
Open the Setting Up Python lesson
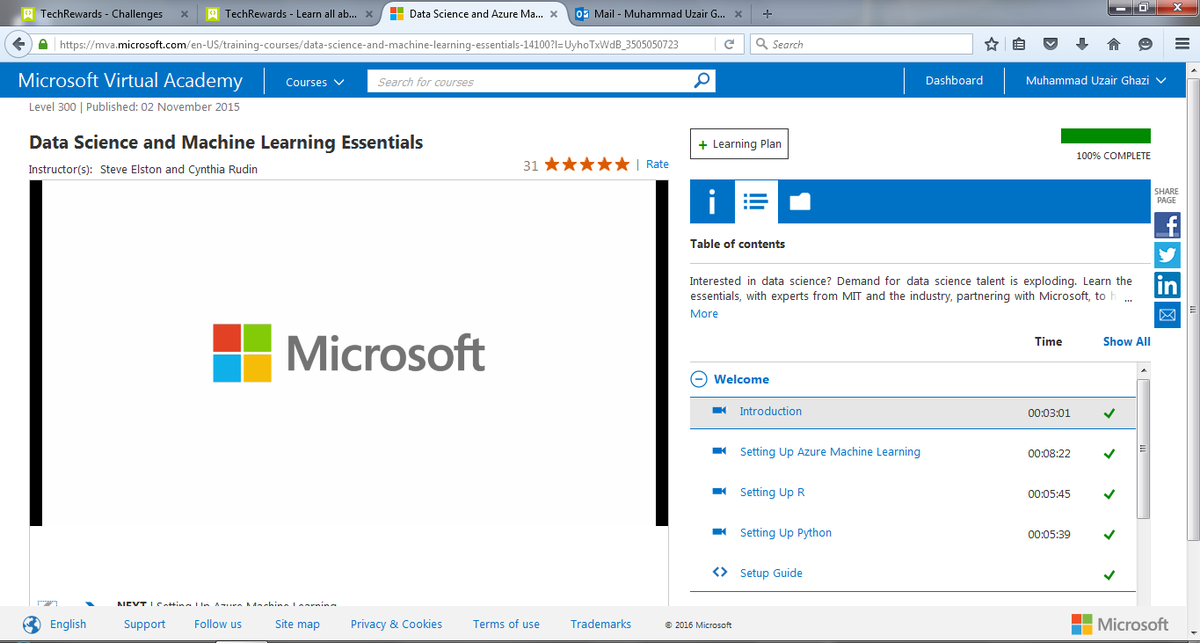pyautogui.click(x=786, y=533)
